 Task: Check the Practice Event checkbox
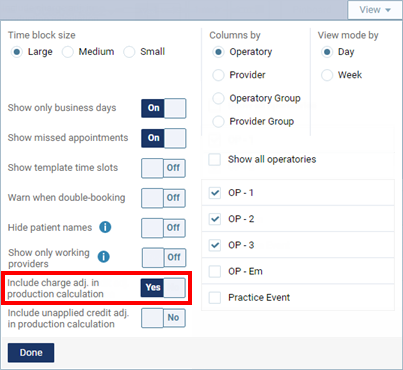pyautogui.click(x=215, y=297)
